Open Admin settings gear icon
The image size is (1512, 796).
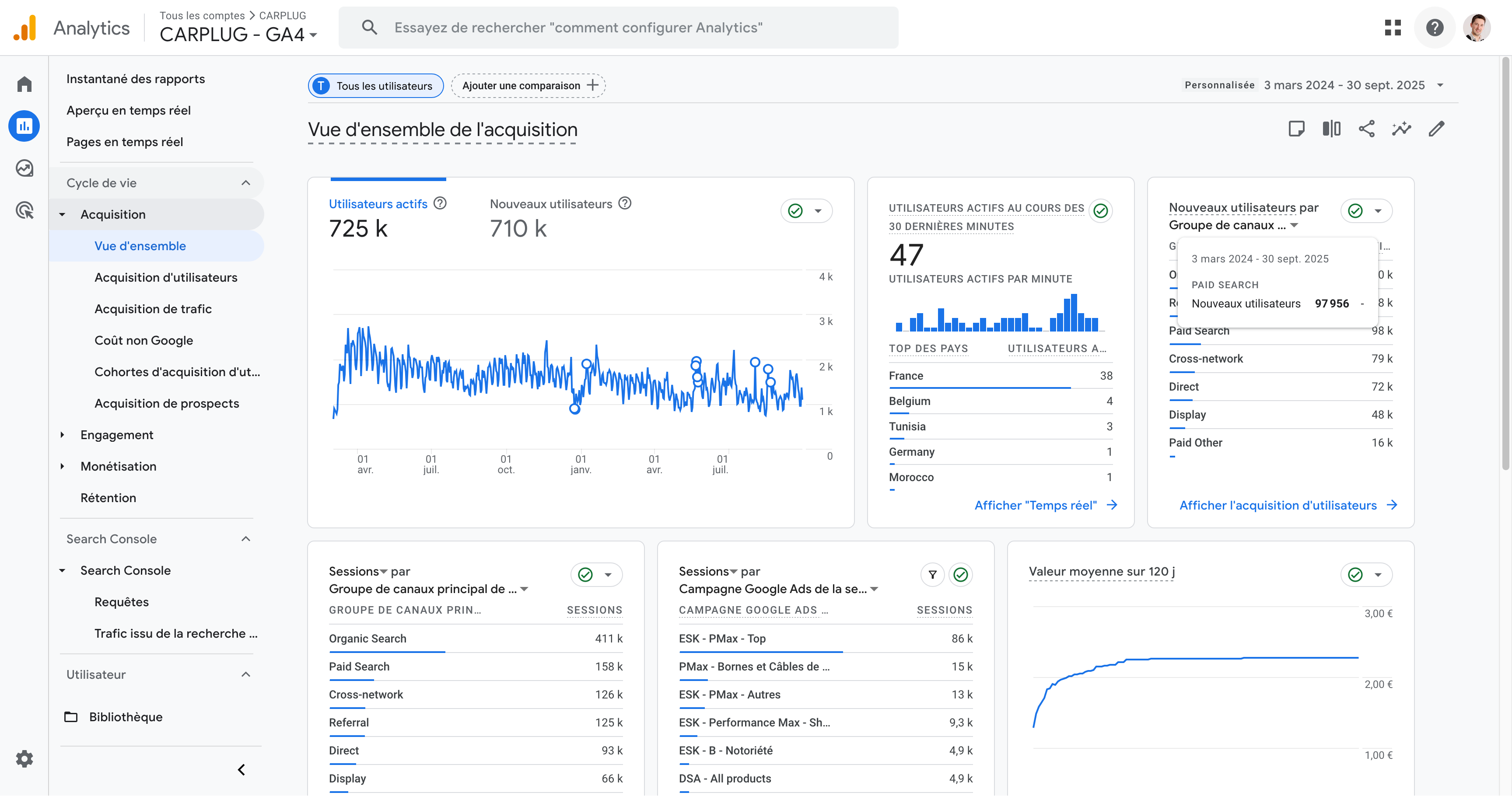24,759
